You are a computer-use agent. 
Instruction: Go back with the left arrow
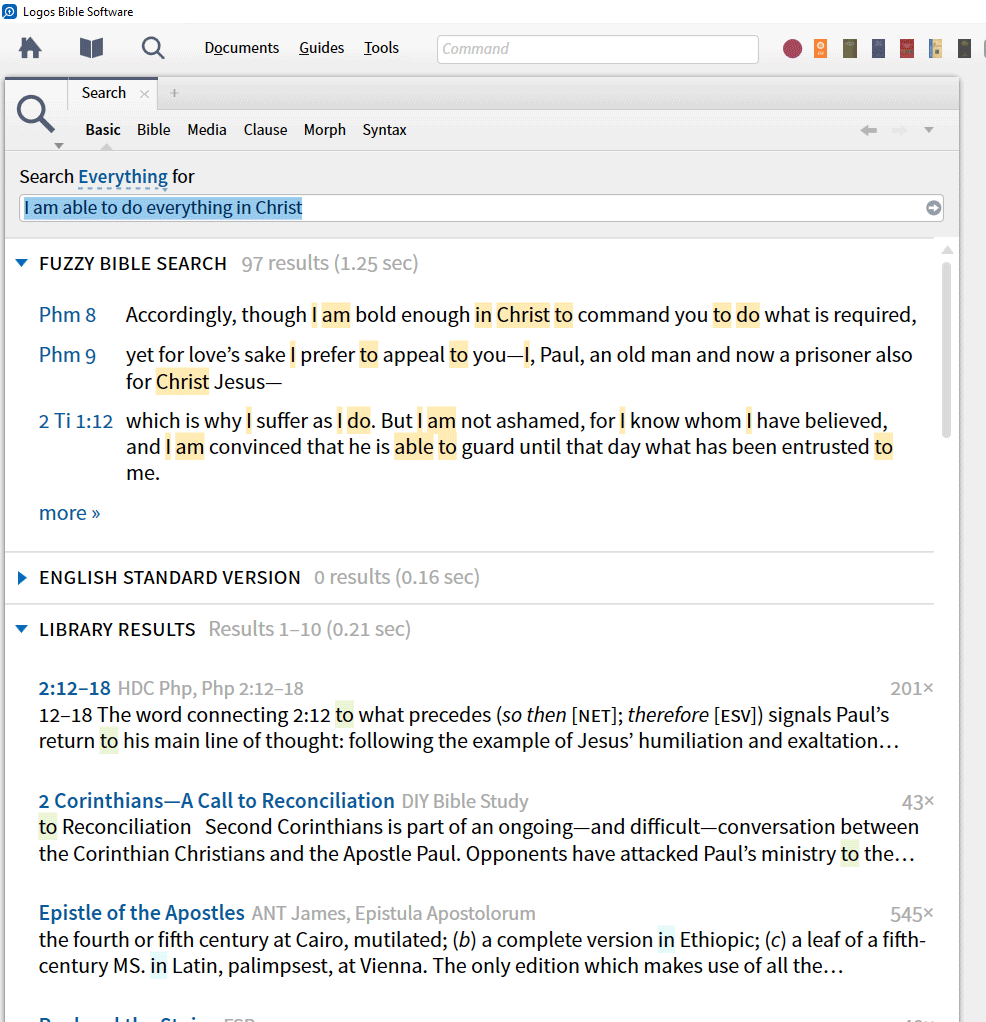click(x=868, y=130)
